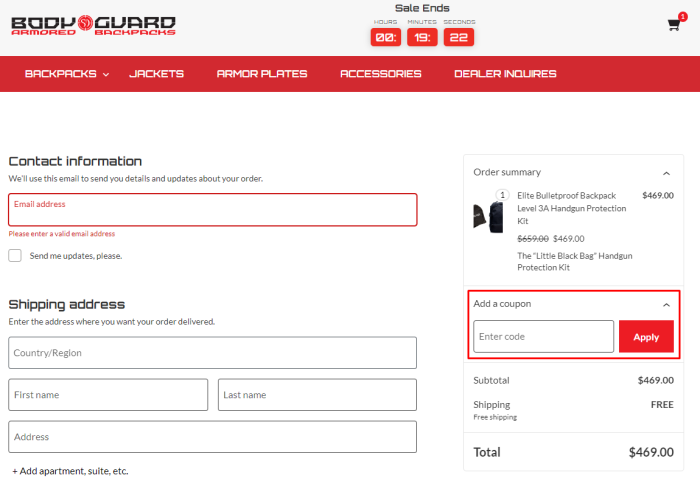The width and height of the screenshot is (700, 481).
Task: Open the Country/Region selector
Action: click(212, 353)
